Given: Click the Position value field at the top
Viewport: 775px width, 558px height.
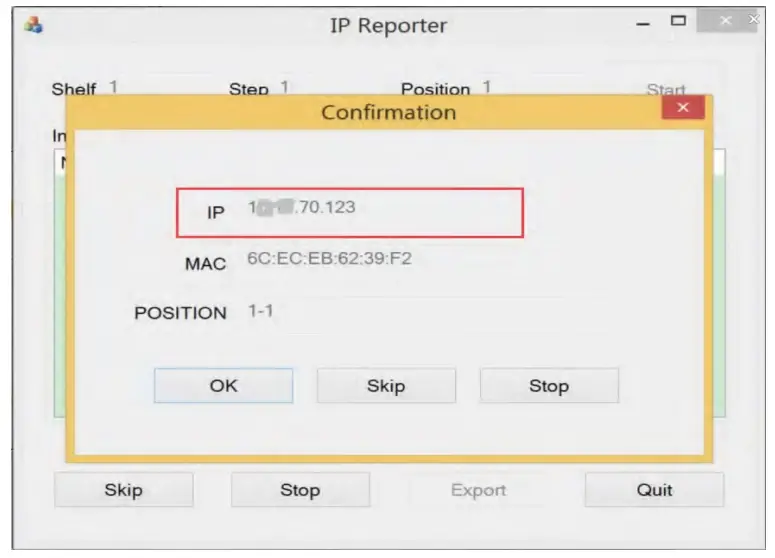Looking at the screenshot, I should tap(487, 87).
